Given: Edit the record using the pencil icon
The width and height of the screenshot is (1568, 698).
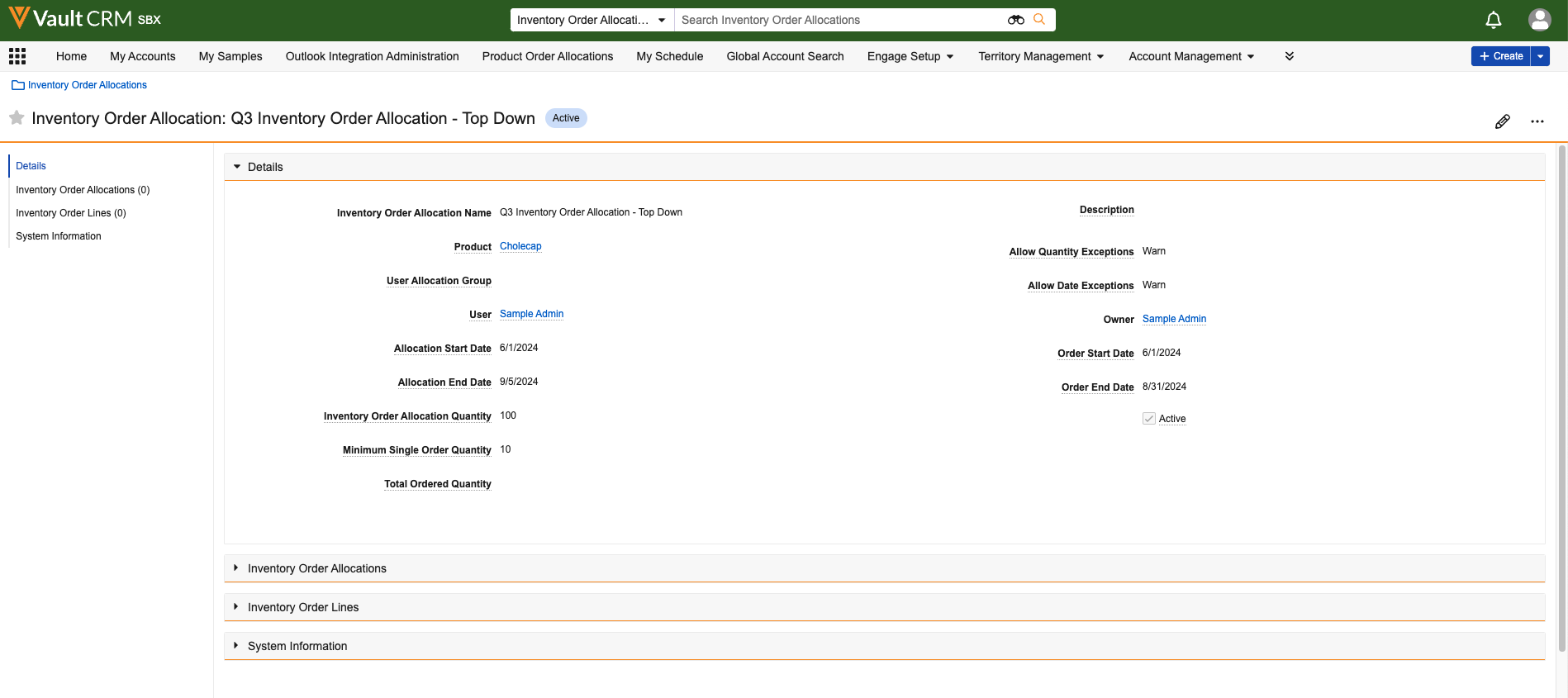Looking at the screenshot, I should coord(1502,121).
